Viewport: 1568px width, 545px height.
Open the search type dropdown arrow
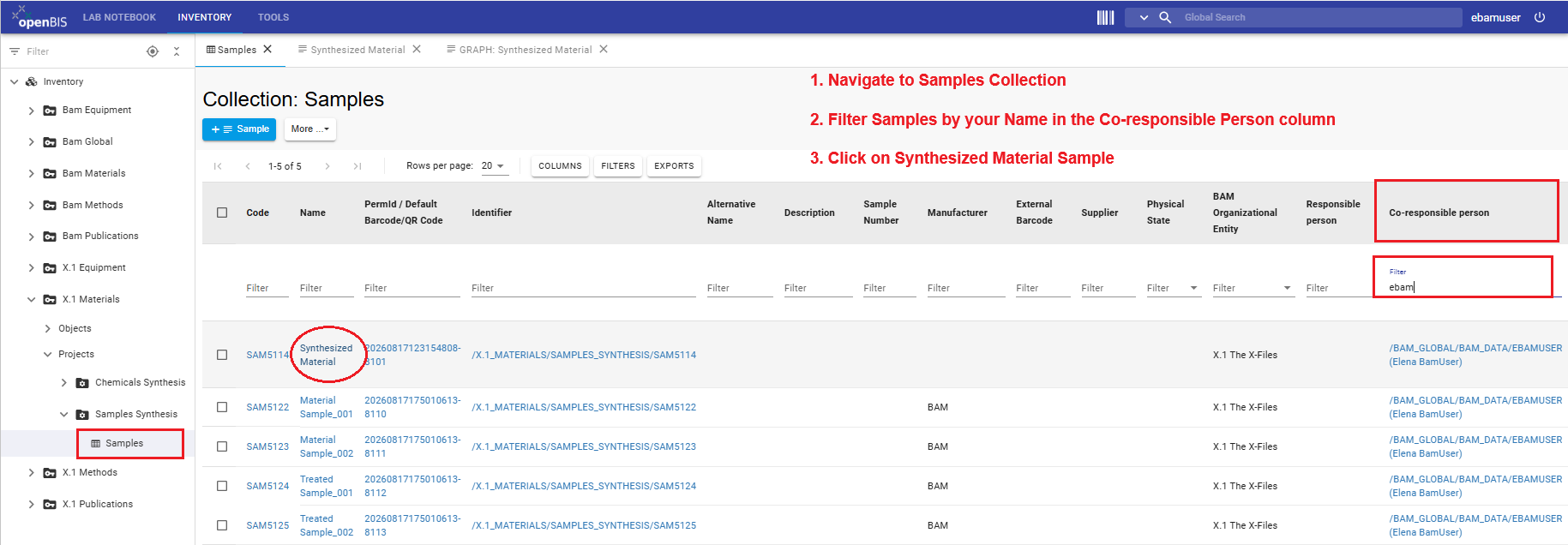(1144, 17)
